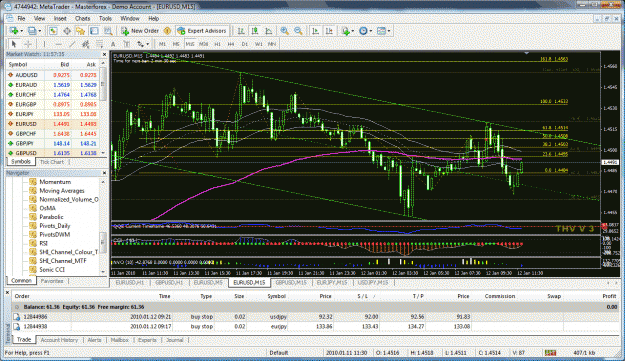This screenshot has height=361, width=625.
Task: Switch to candlestick chart type
Action: tap(255, 31)
